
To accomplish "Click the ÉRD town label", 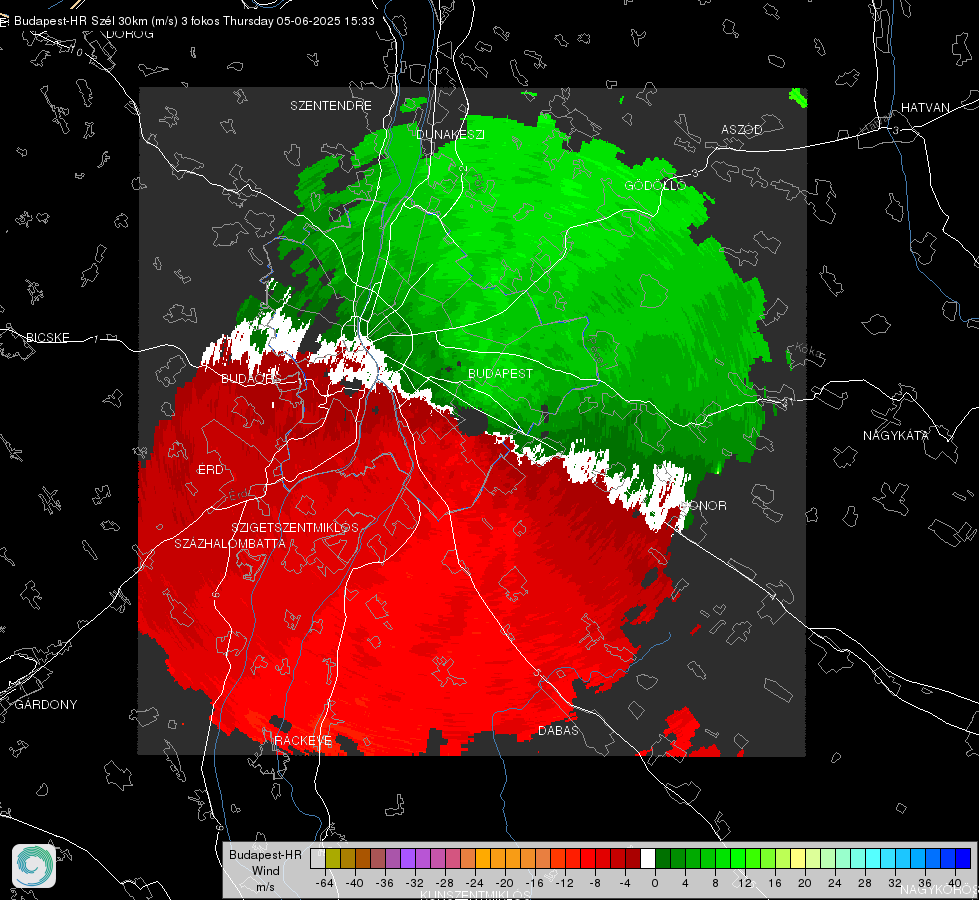I will [x=210, y=470].
